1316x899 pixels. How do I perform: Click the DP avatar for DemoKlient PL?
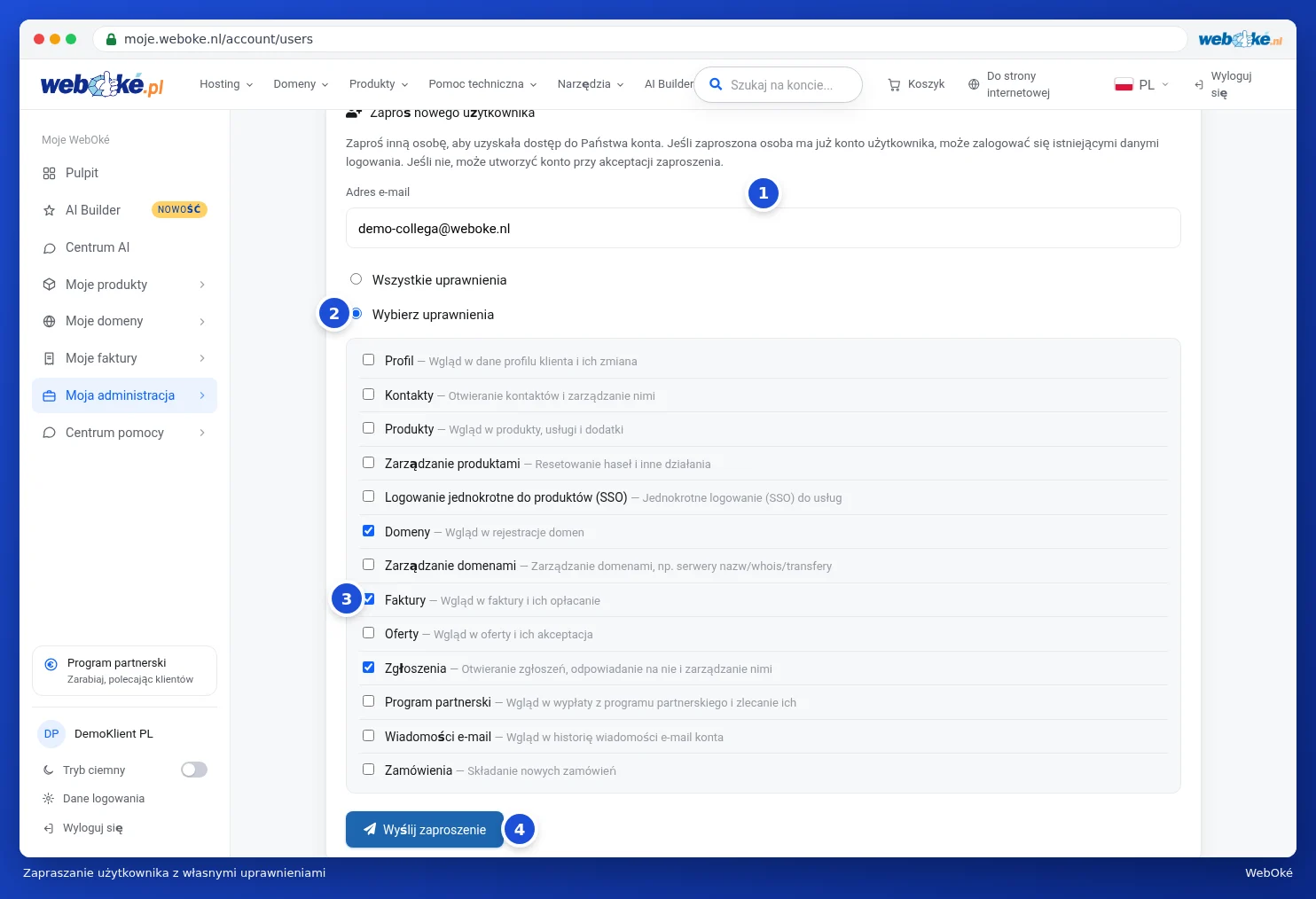tap(51, 734)
